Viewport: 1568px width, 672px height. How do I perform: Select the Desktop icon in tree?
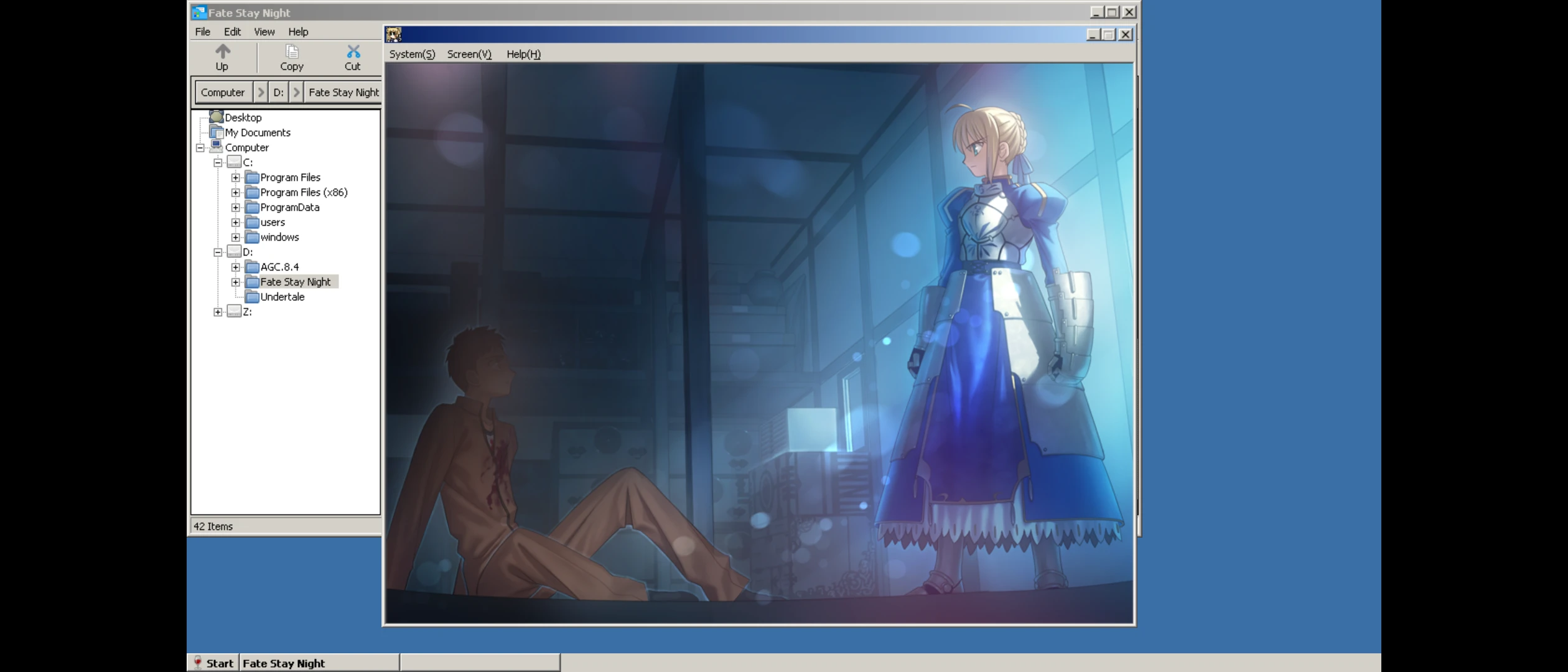point(216,117)
